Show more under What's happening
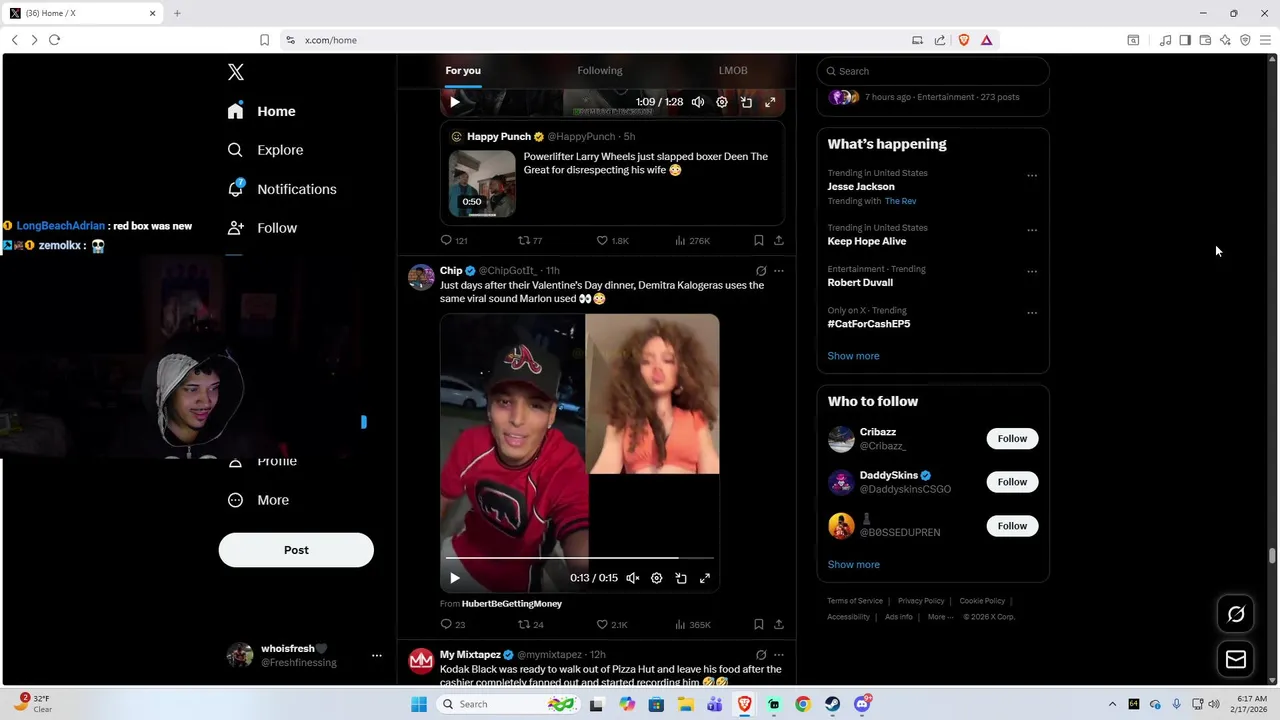Viewport: 1280px width, 720px height. (853, 356)
